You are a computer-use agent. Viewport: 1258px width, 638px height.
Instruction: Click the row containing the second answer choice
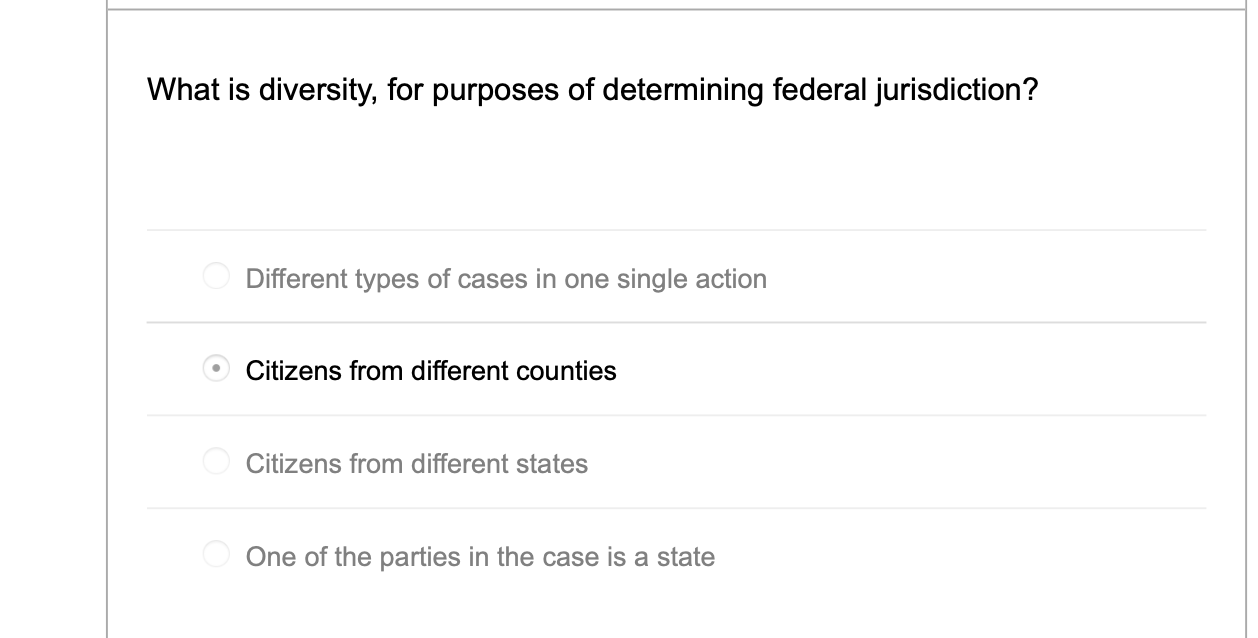[600, 369]
